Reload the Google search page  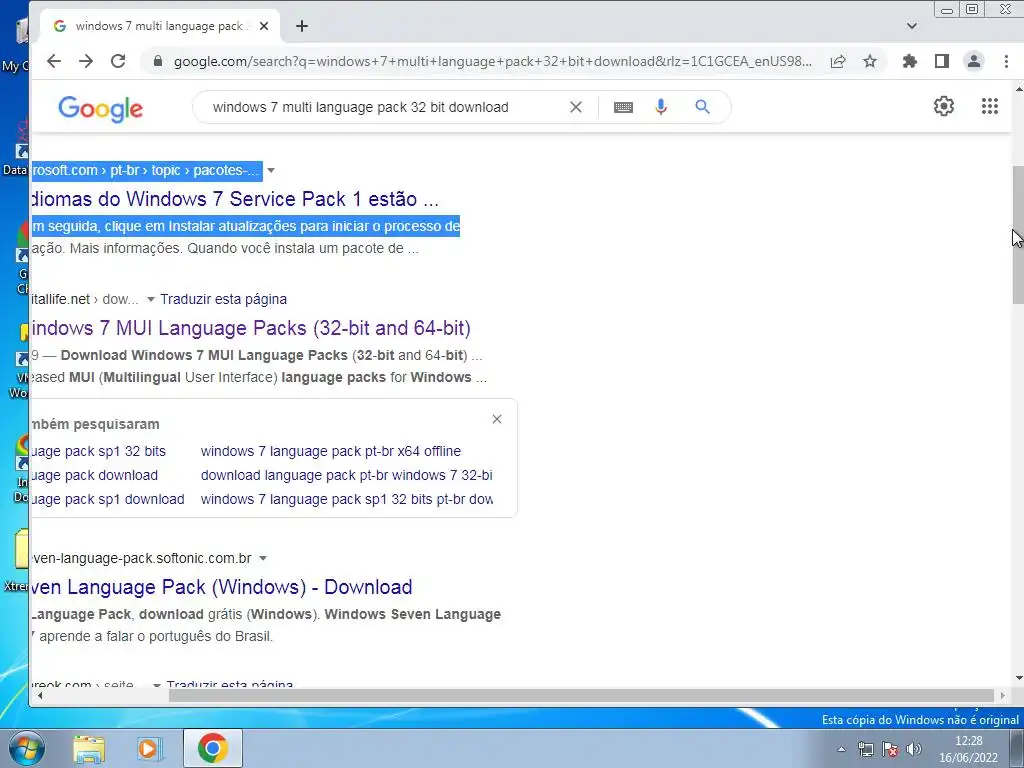[x=118, y=61]
